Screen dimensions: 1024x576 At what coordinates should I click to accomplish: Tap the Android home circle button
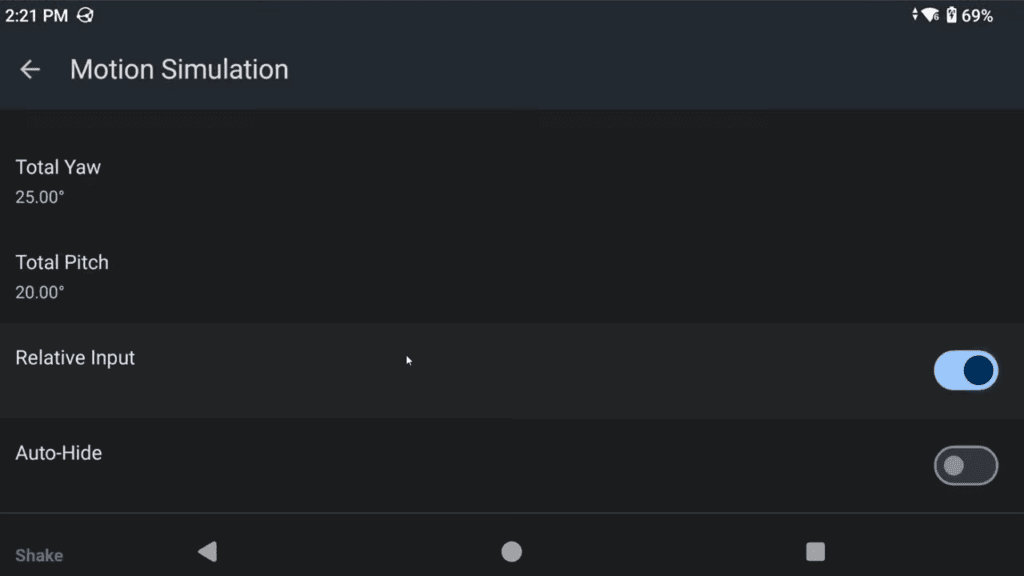(511, 552)
